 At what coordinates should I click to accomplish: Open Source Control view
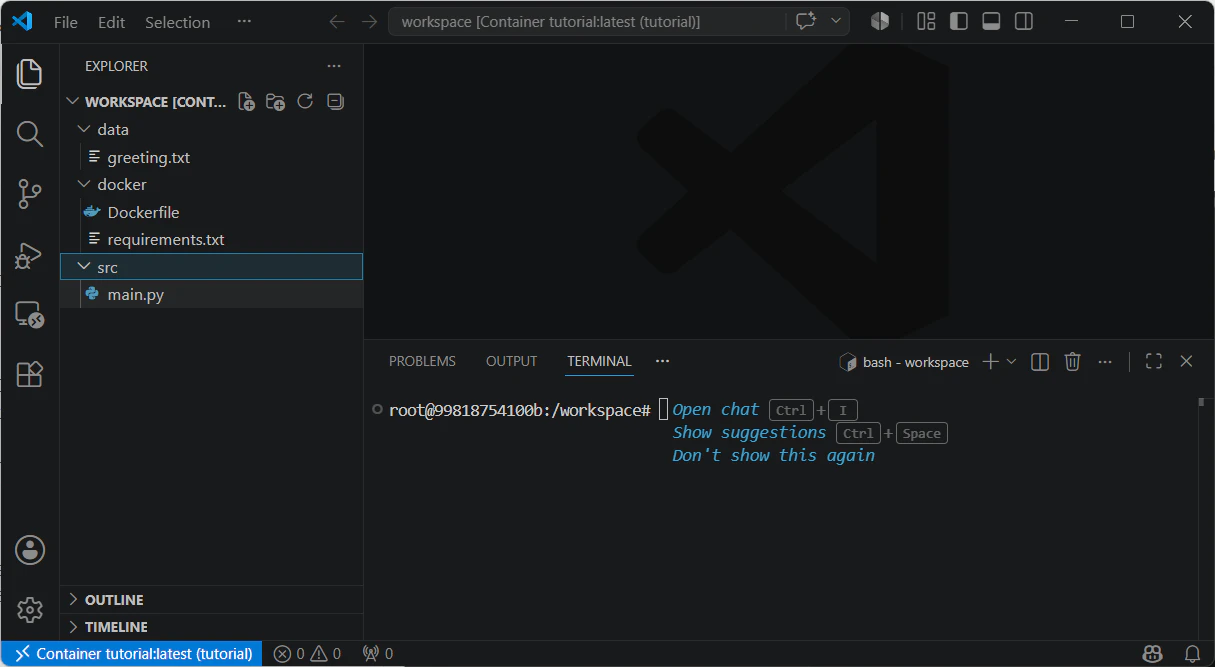[30, 194]
